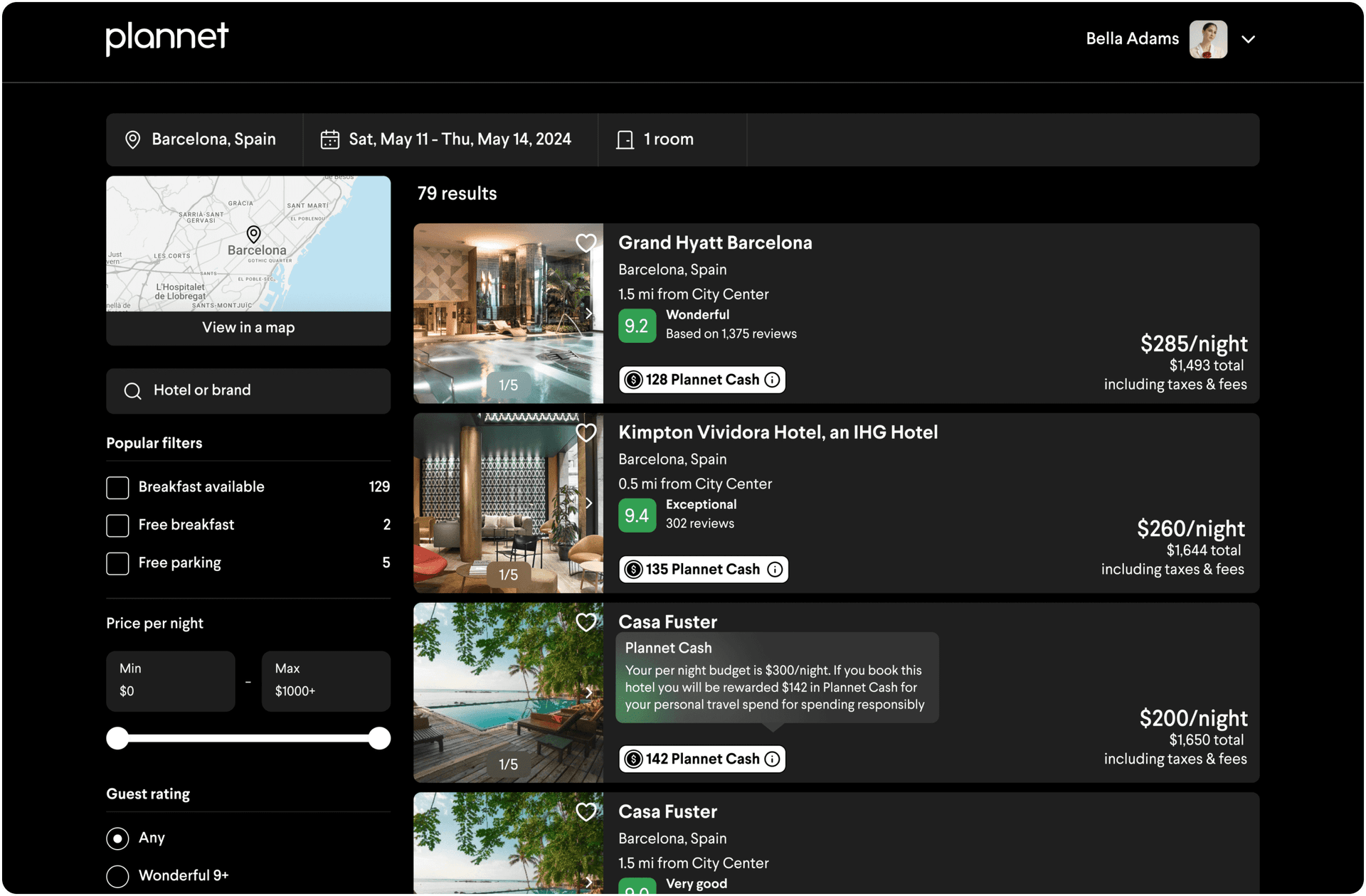Enable the Free breakfast checkbox filter

click(x=117, y=524)
